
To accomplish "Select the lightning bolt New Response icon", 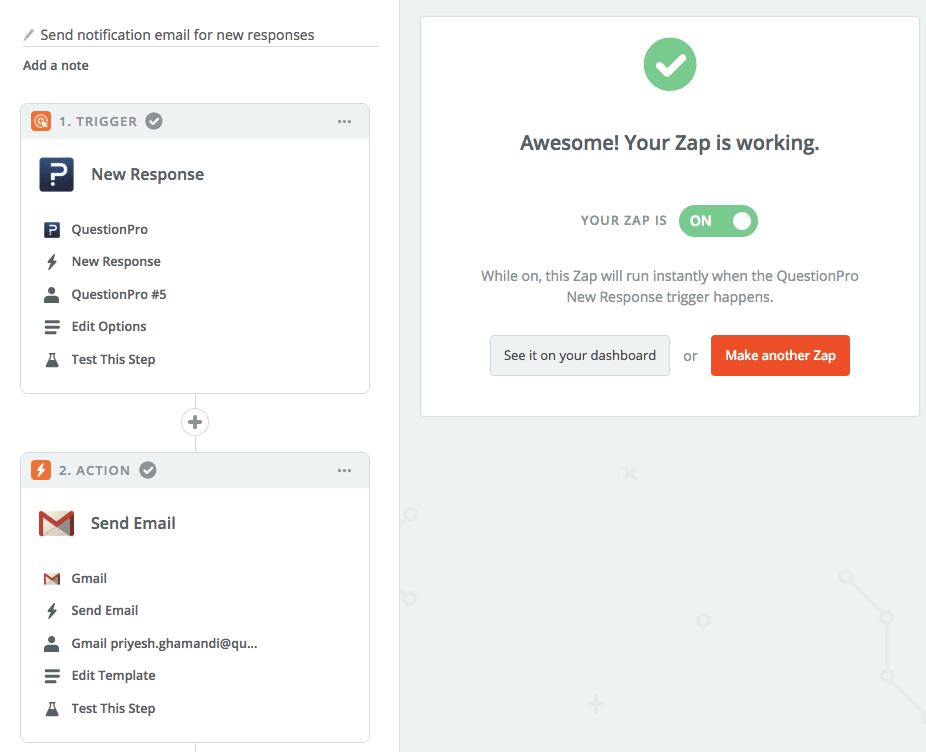I will [52, 261].
